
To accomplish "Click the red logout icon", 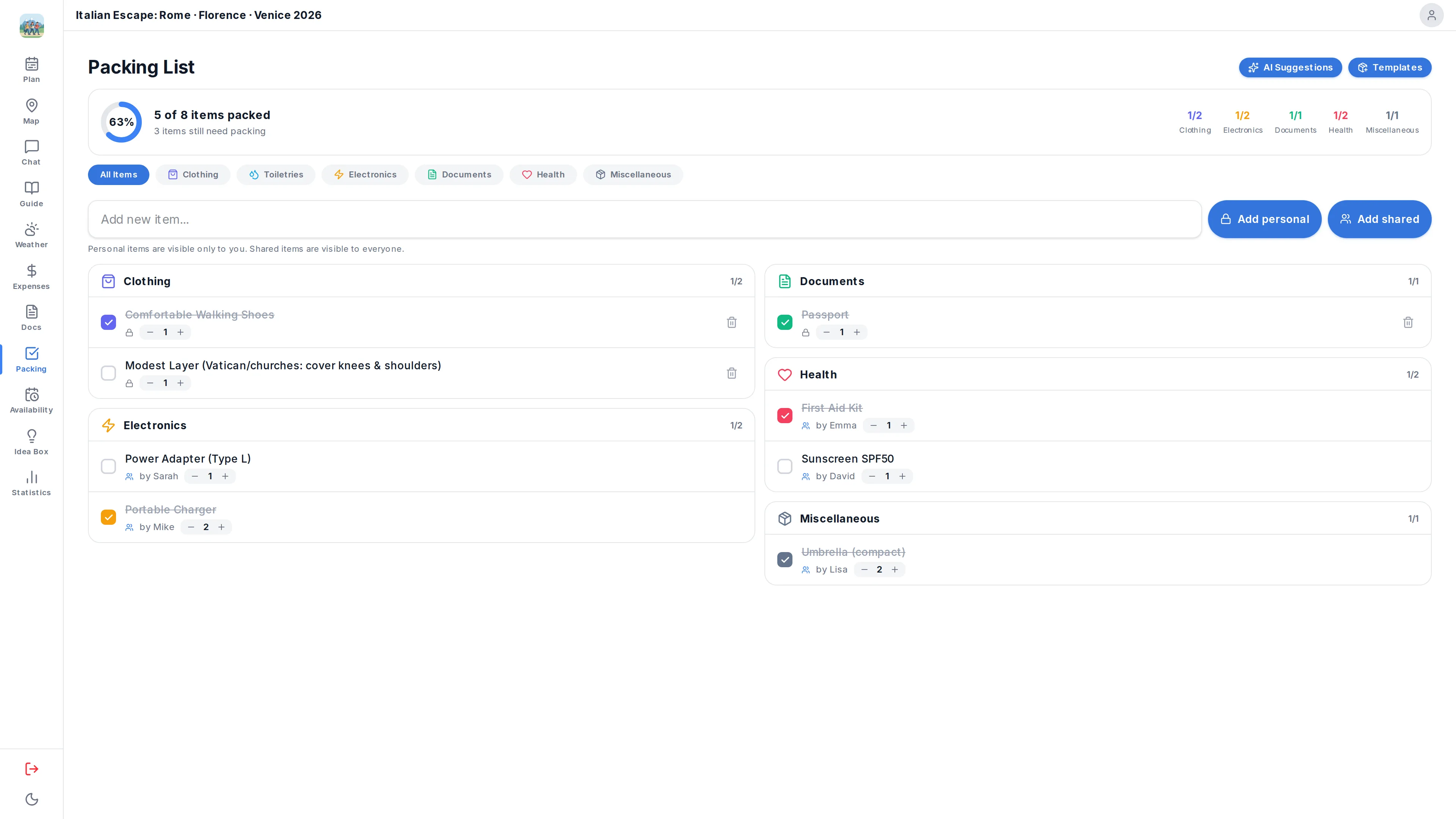I will 31,769.
